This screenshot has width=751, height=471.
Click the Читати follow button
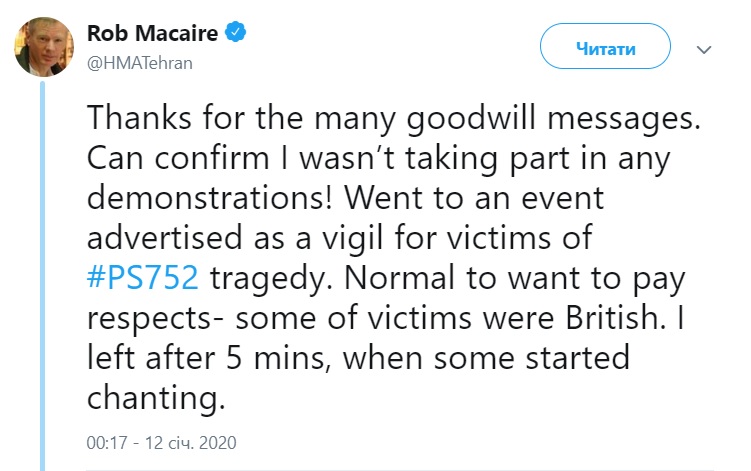click(605, 48)
